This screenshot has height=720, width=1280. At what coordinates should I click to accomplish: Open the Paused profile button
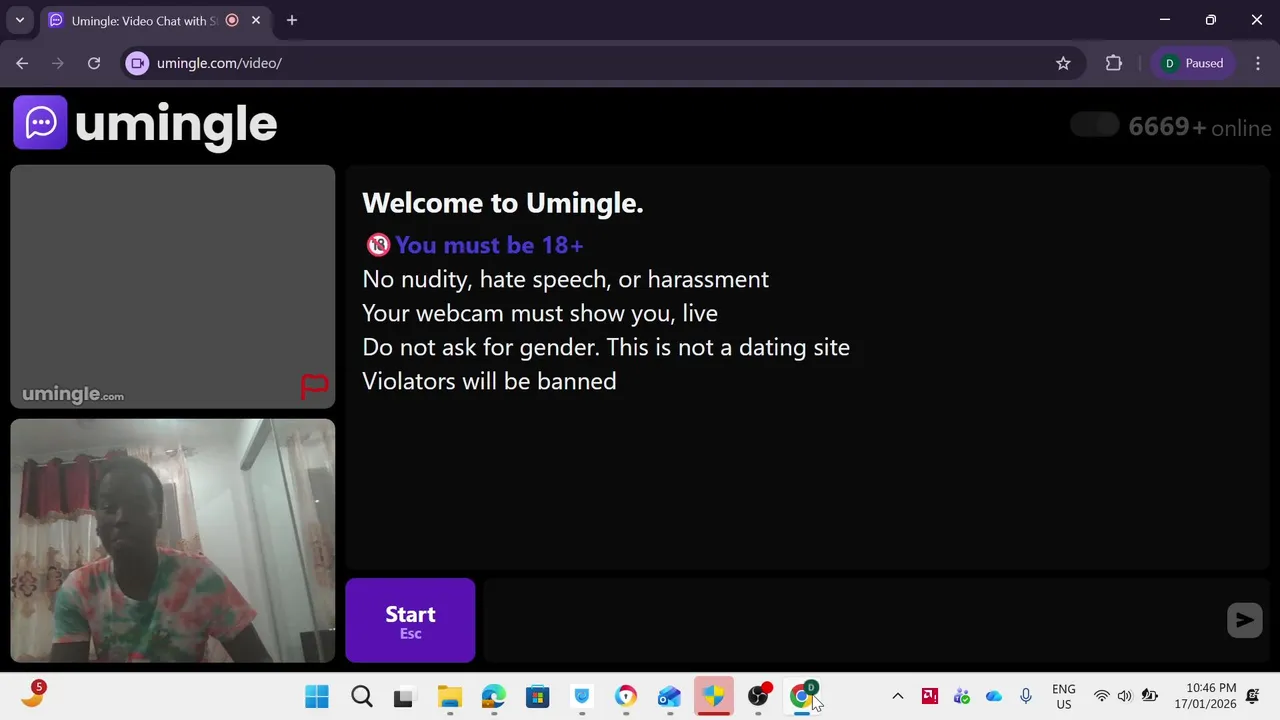coord(1194,63)
